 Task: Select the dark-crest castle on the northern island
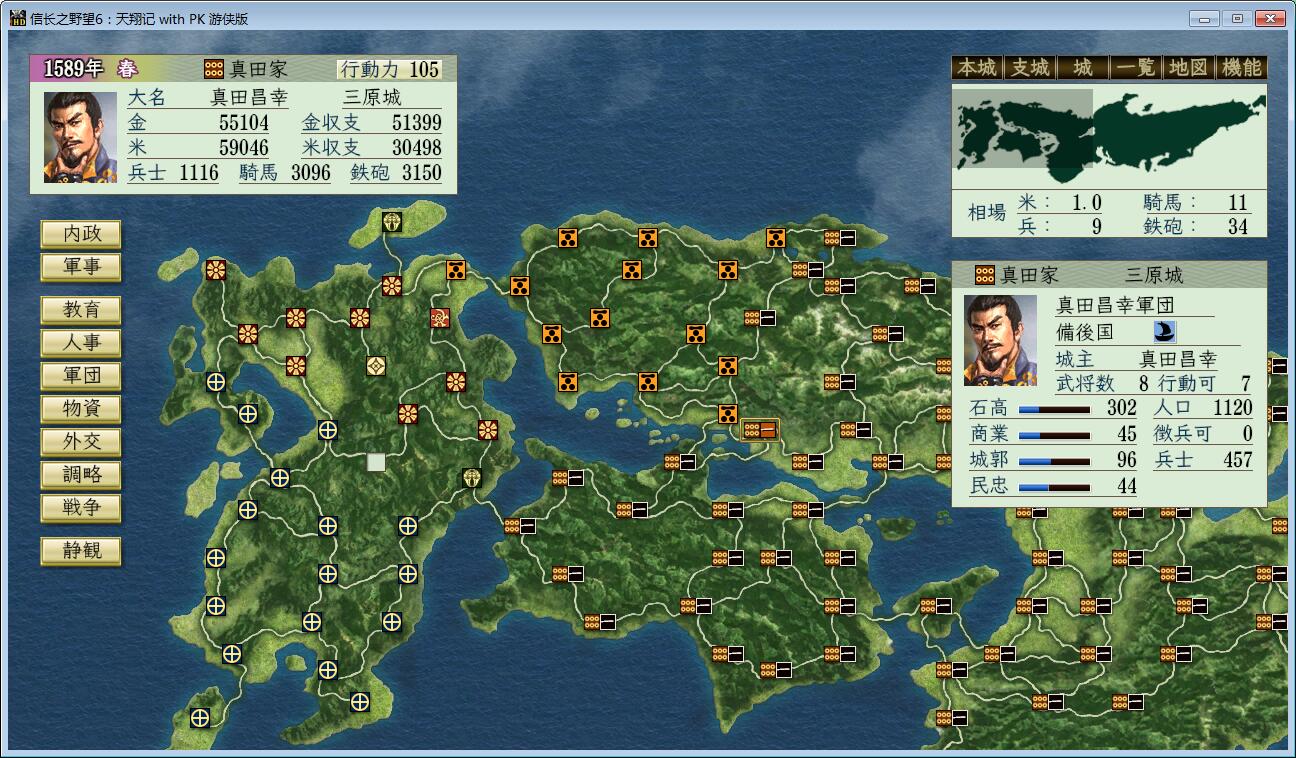pos(392,222)
